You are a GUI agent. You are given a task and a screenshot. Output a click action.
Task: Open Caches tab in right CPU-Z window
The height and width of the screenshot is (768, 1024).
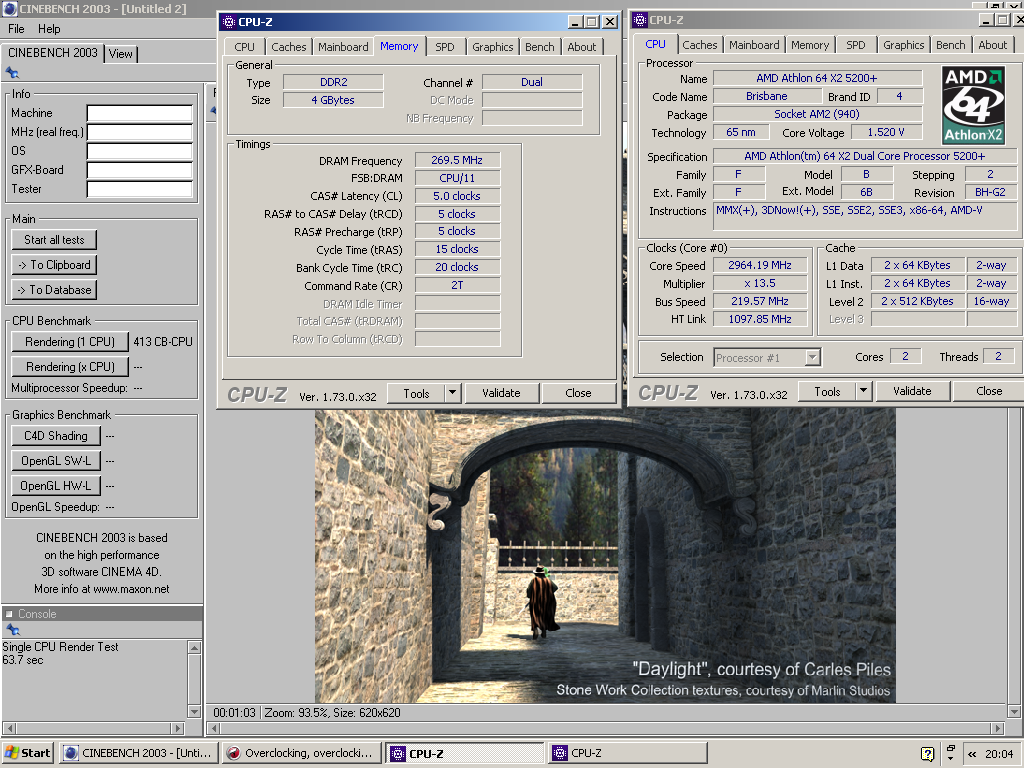coord(699,45)
